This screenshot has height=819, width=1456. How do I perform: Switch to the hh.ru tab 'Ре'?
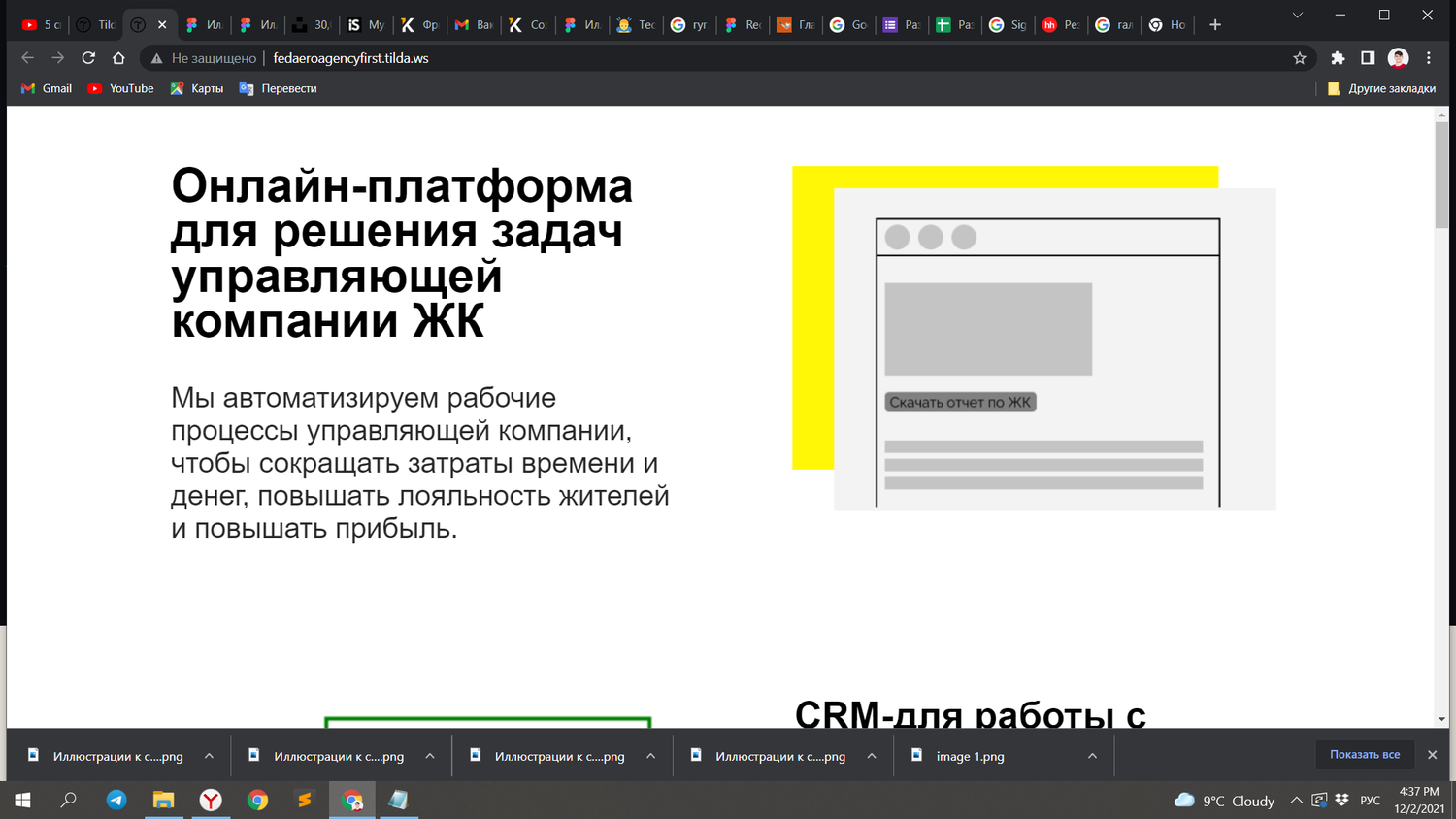pyautogui.click(x=1061, y=25)
